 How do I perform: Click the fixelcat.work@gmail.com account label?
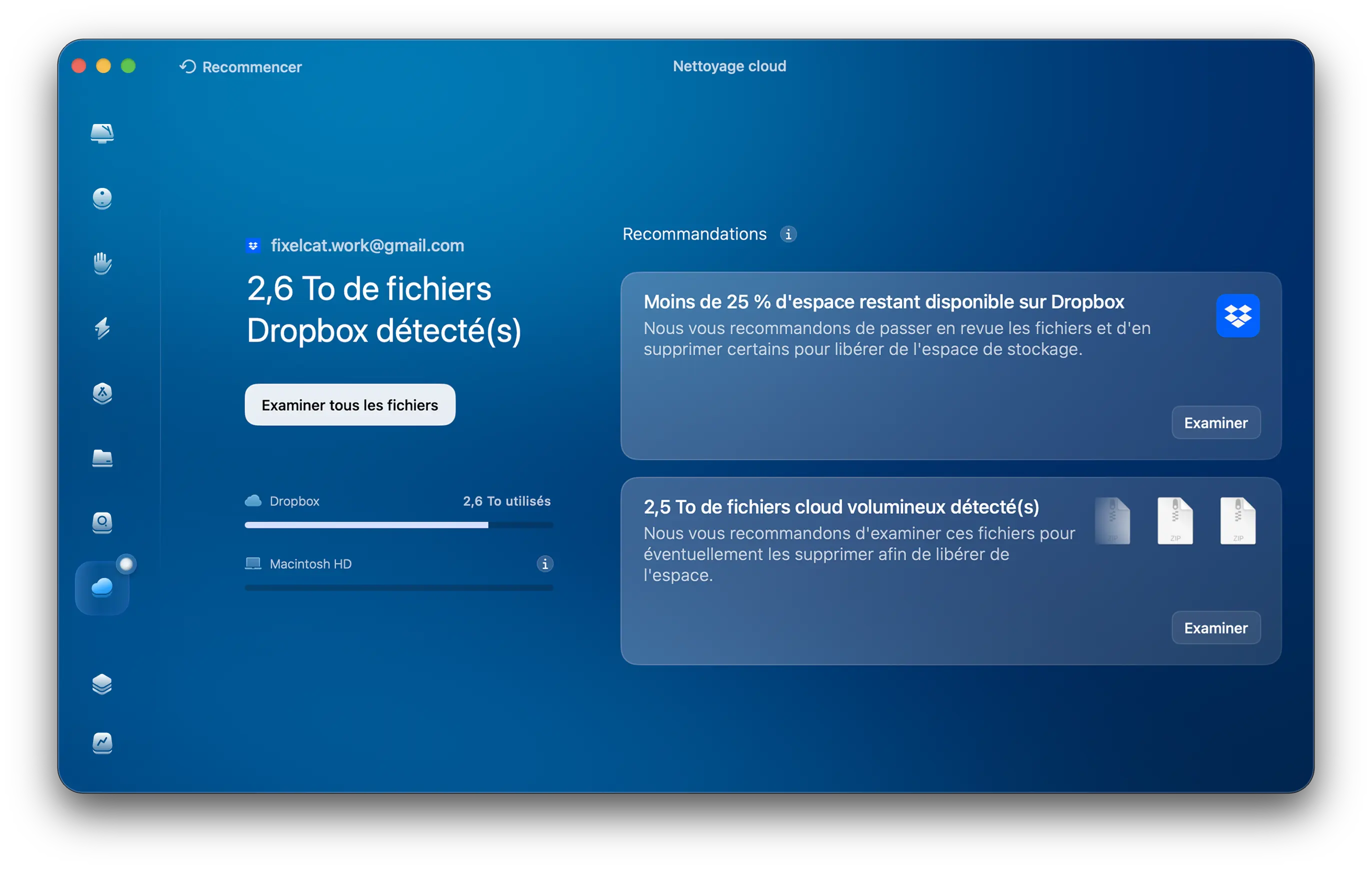[x=367, y=245]
